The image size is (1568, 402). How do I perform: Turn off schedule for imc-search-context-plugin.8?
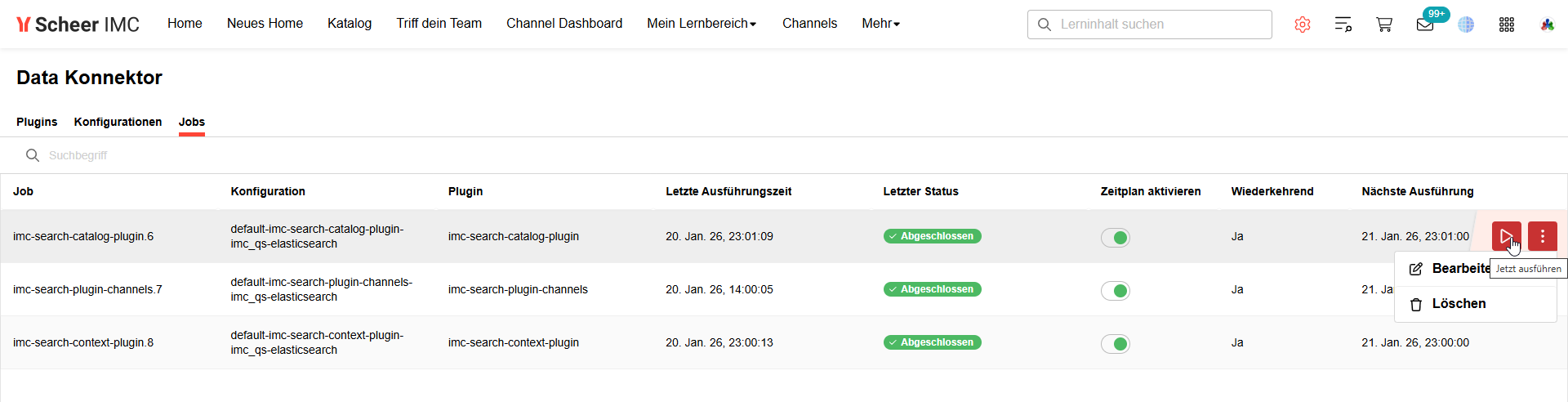tap(1116, 344)
